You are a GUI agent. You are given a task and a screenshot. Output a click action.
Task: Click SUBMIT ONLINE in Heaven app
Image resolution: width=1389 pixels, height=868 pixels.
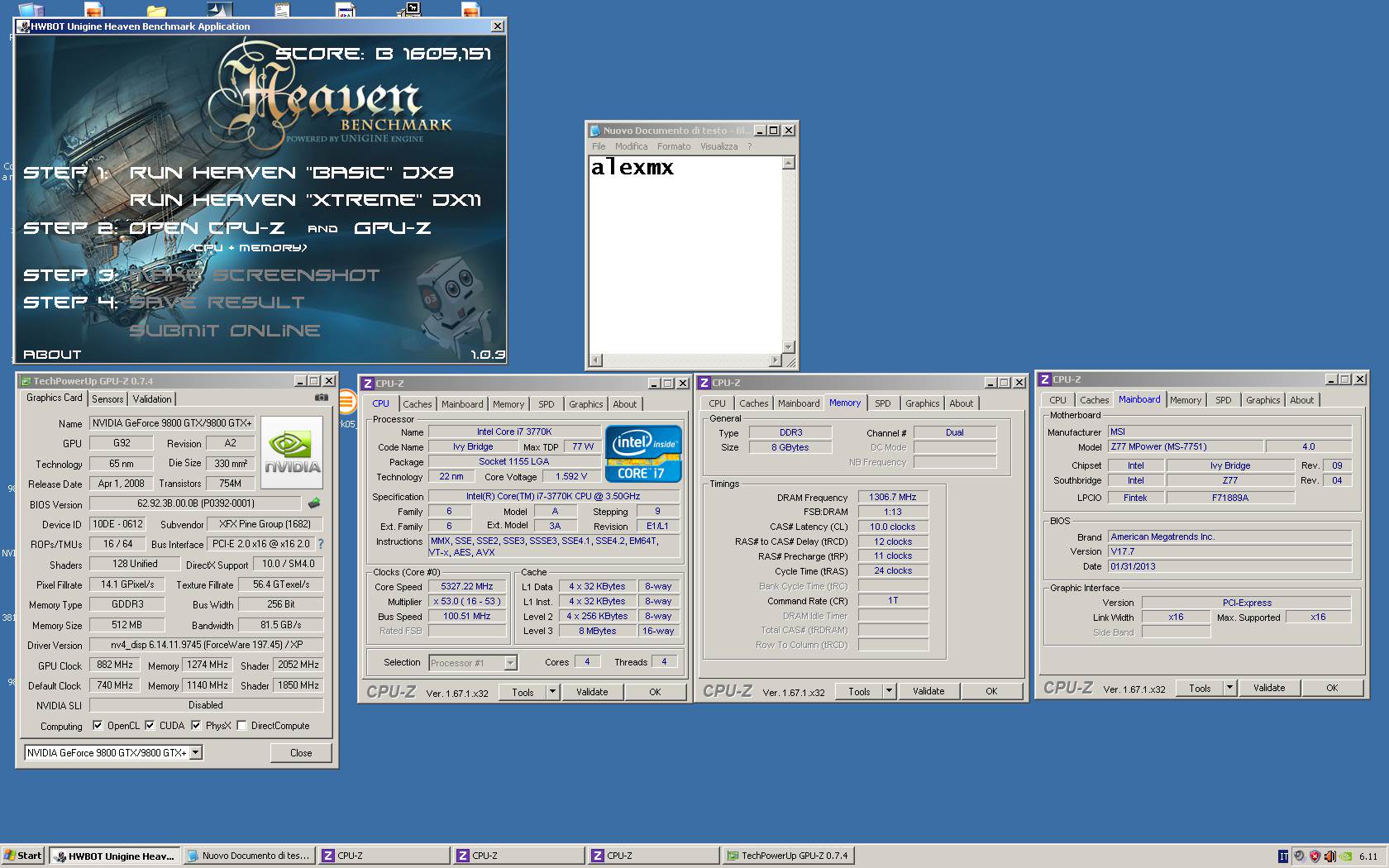[225, 331]
